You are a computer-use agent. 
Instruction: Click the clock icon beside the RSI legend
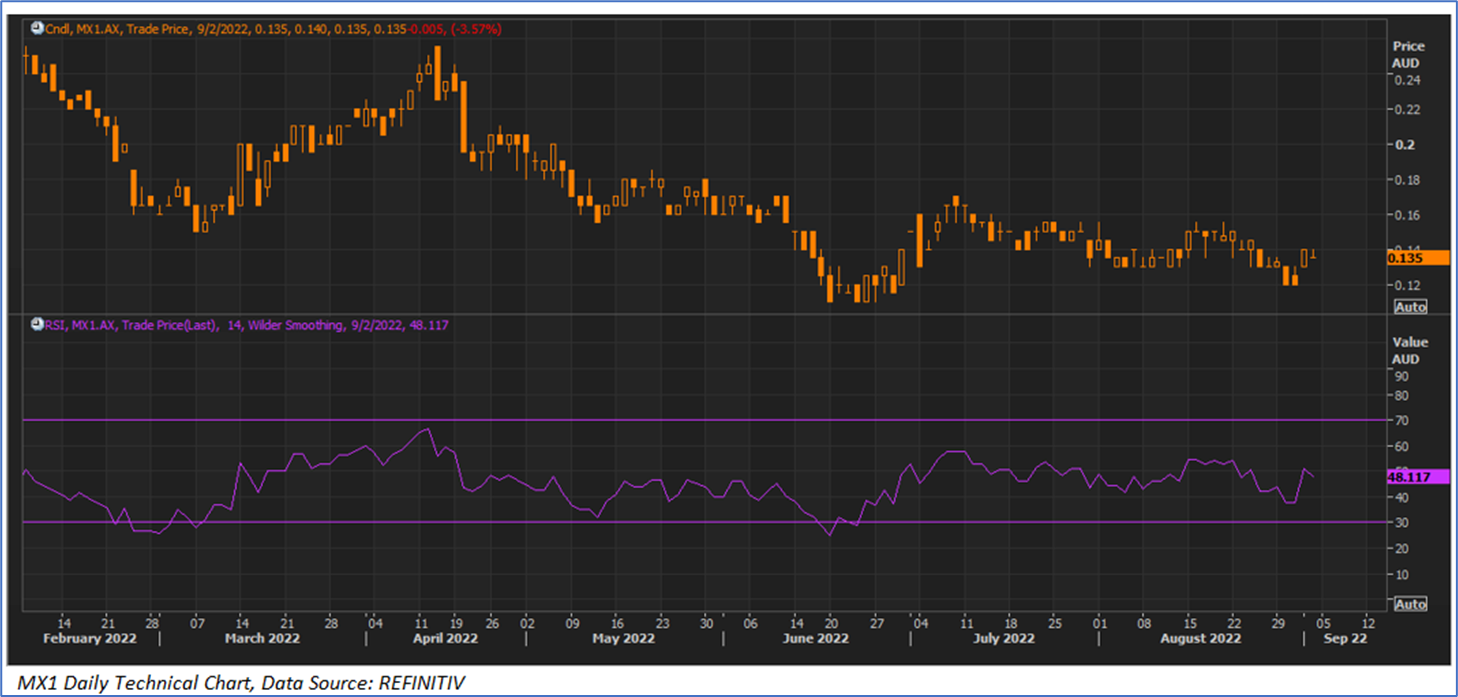pyautogui.click(x=37, y=325)
